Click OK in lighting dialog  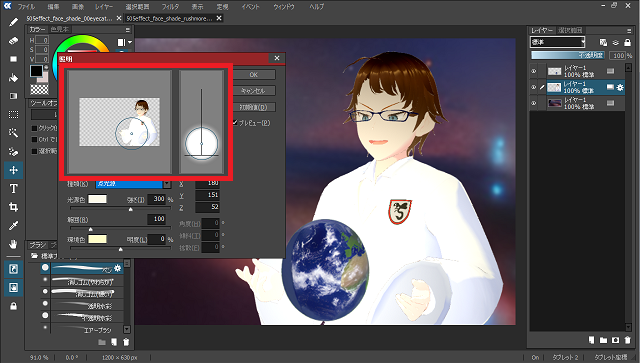pyautogui.click(x=253, y=75)
